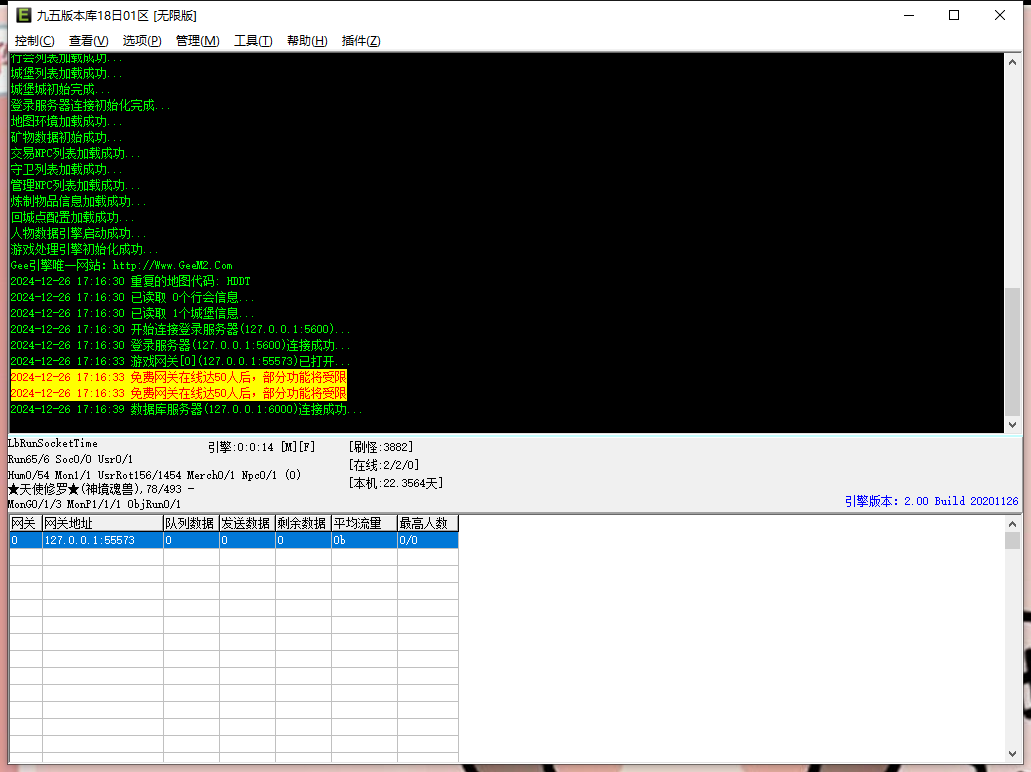The width and height of the screenshot is (1031, 772).
Task: Click gateway list scrollbar up arrow
Action: (1013, 524)
